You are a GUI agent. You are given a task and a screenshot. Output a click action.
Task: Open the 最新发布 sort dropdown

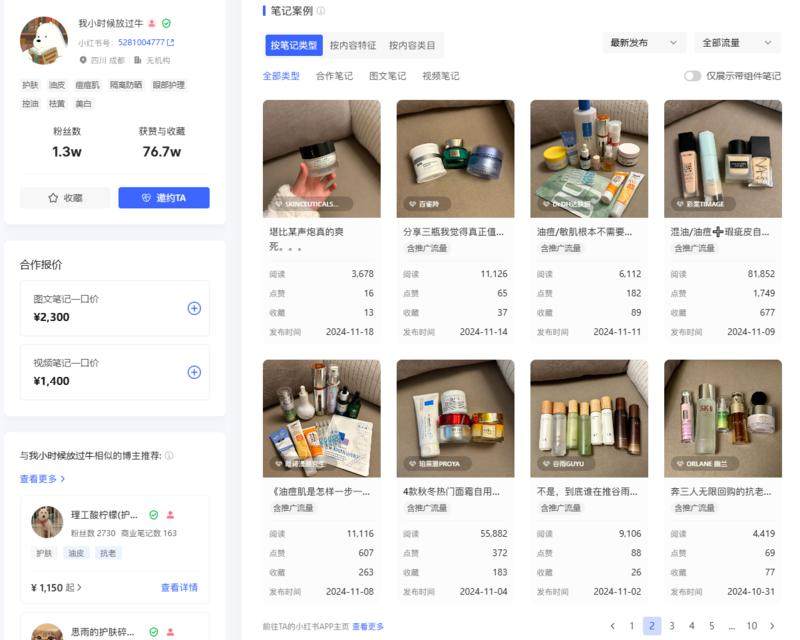click(644, 43)
